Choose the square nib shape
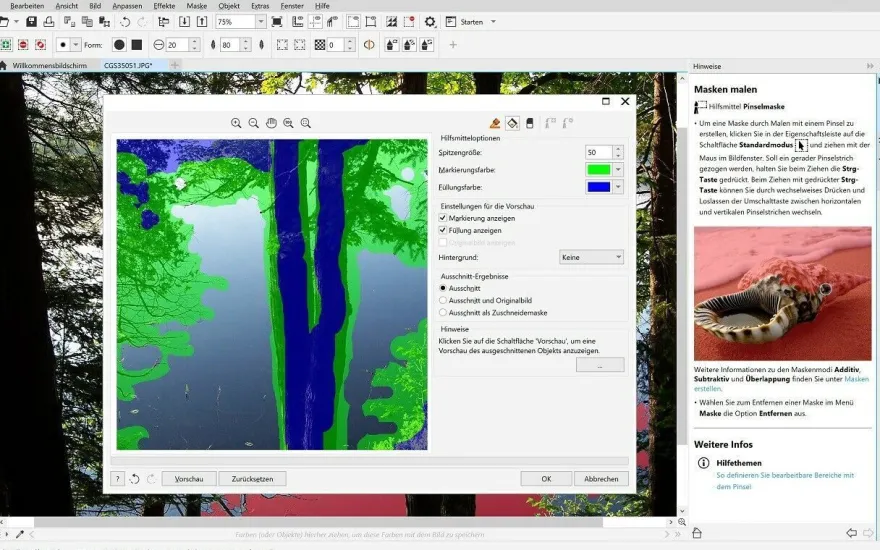 (x=137, y=44)
